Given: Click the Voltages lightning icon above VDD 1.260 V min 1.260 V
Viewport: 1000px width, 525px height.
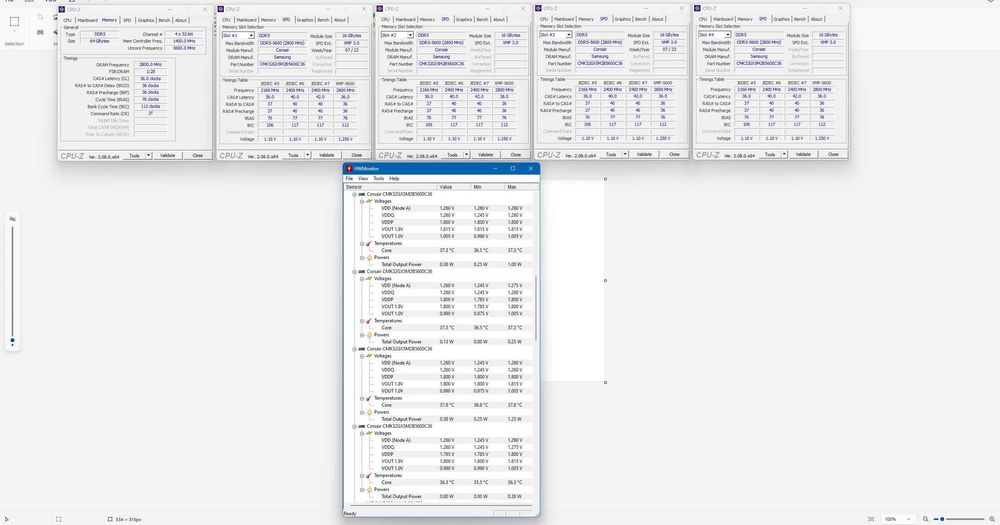Looking at the screenshot, I should [369, 201].
